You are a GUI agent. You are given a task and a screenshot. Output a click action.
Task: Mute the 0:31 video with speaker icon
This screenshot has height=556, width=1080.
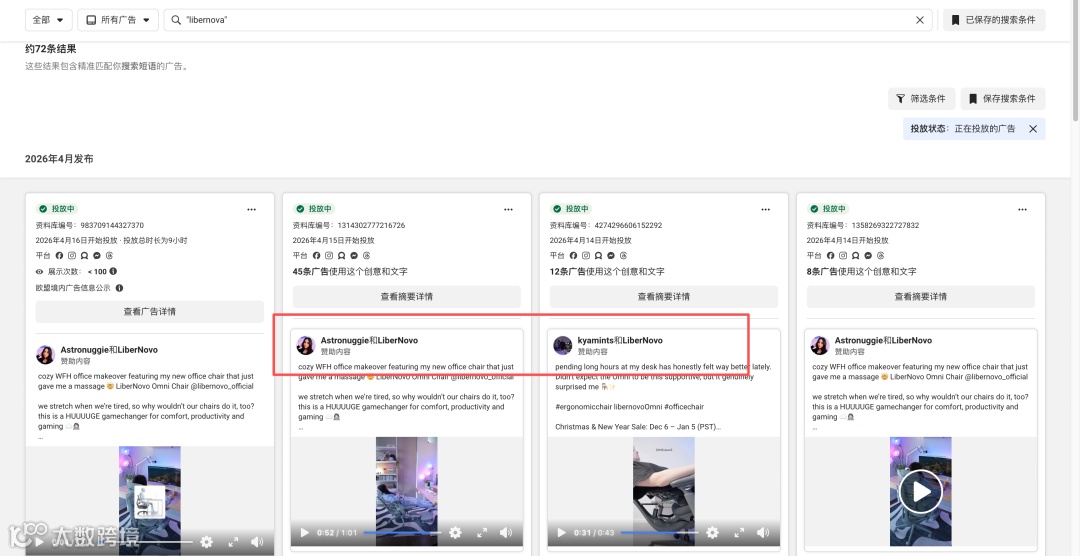(x=762, y=533)
